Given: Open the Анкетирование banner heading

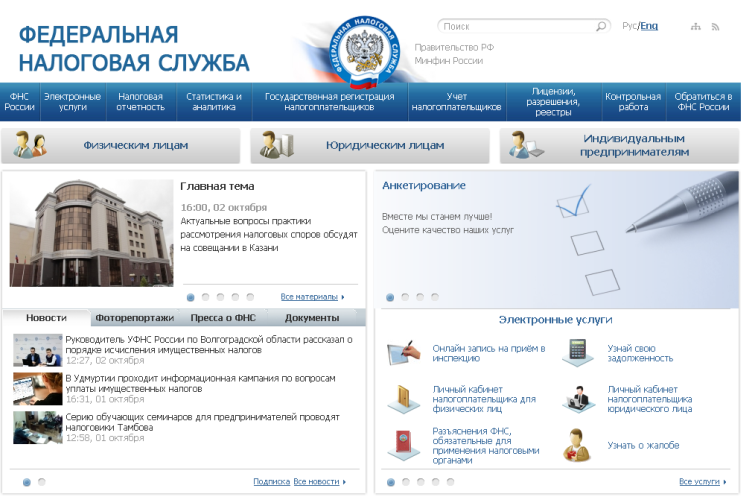Looking at the screenshot, I should (424, 186).
